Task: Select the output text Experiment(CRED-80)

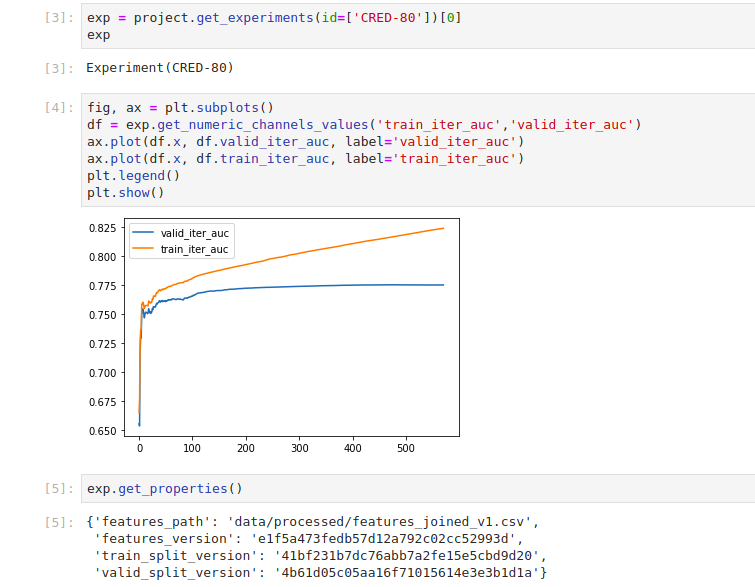Action: [160, 68]
